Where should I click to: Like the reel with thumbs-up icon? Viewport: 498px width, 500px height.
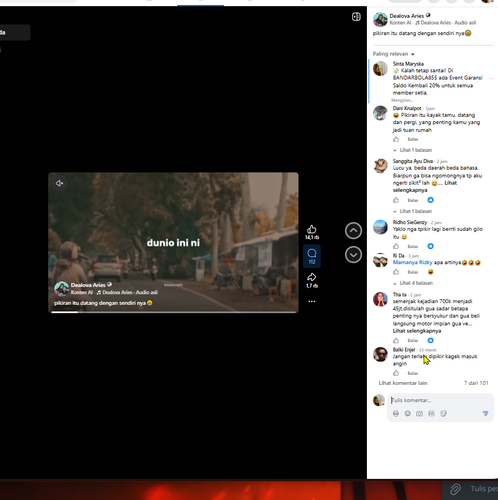point(312,229)
